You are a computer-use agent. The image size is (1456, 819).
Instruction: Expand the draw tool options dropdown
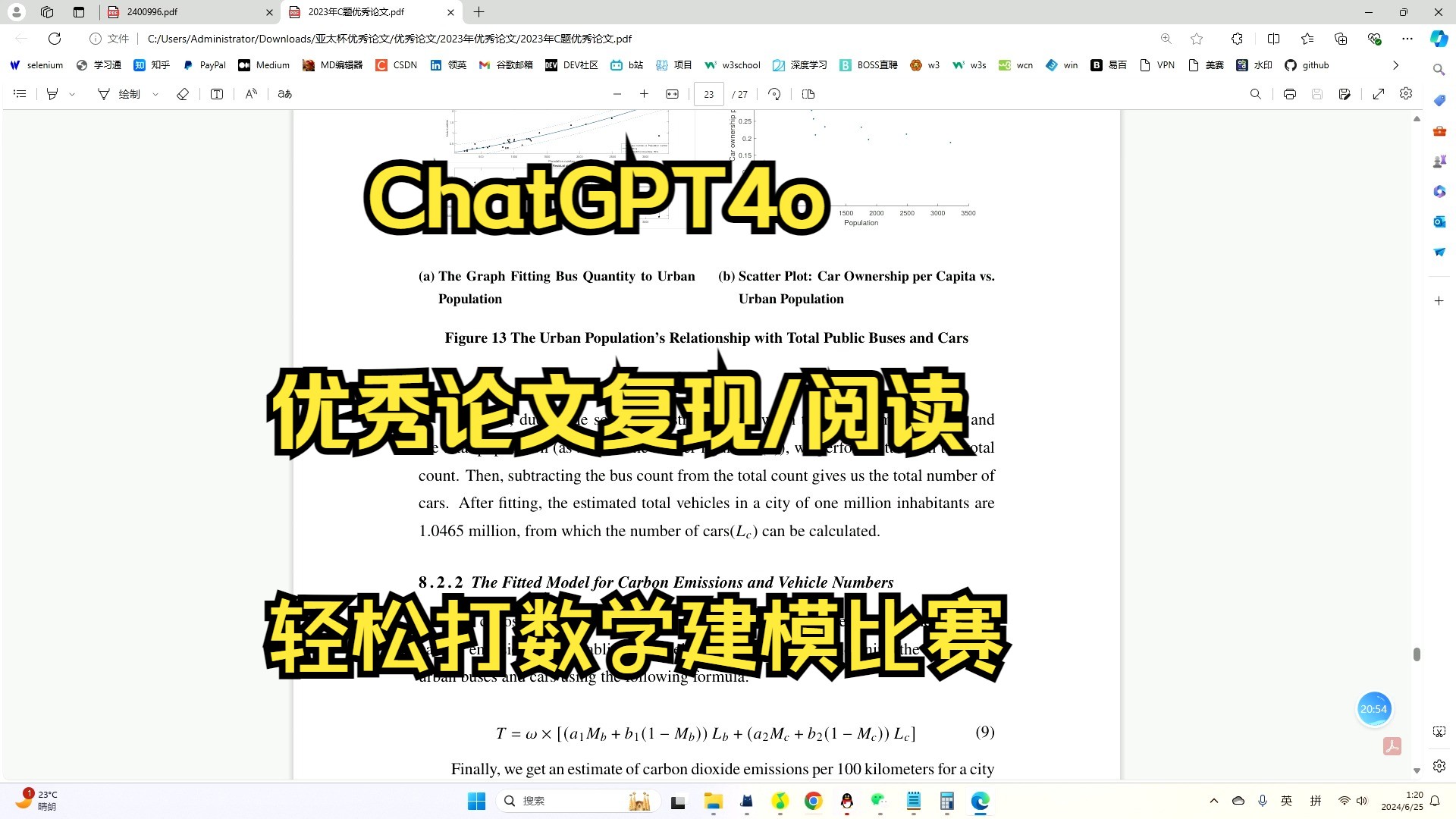[x=155, y=94]
